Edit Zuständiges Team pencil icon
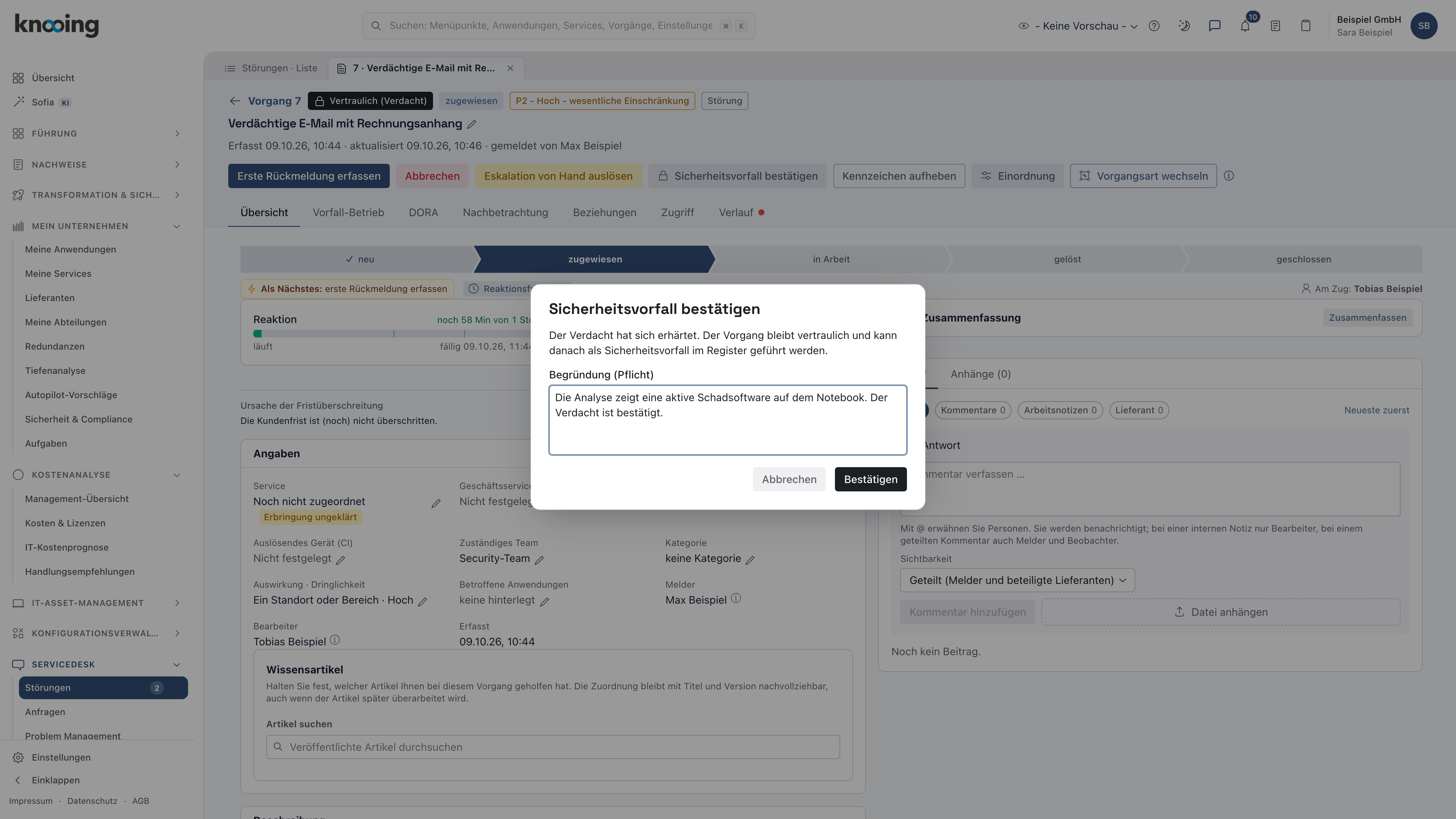The image size is (1456, 819). pyautogui.click(x=539, y=560)
